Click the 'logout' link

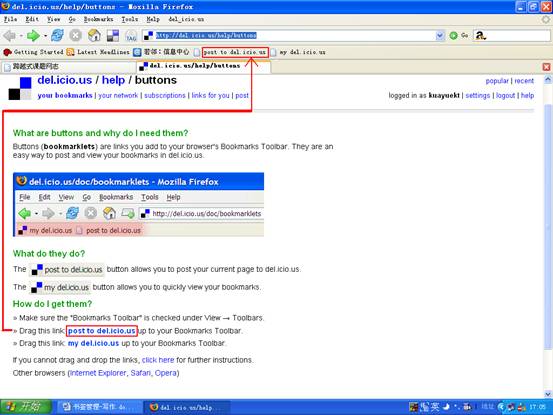[x=505, y=95]
